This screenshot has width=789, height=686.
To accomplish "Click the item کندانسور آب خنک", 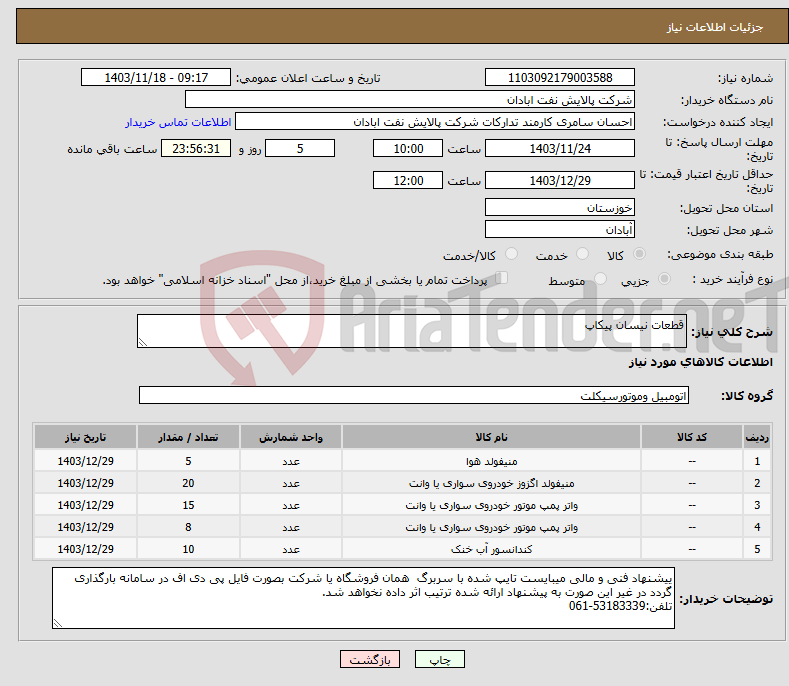I will tap(491, 549).
